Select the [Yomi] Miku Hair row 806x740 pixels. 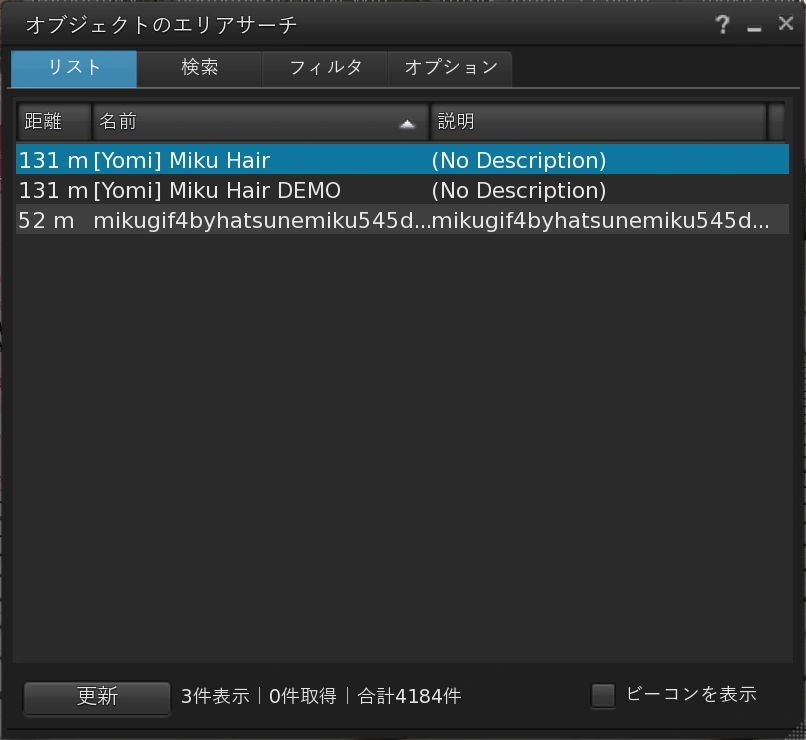(x=402, y=160)
